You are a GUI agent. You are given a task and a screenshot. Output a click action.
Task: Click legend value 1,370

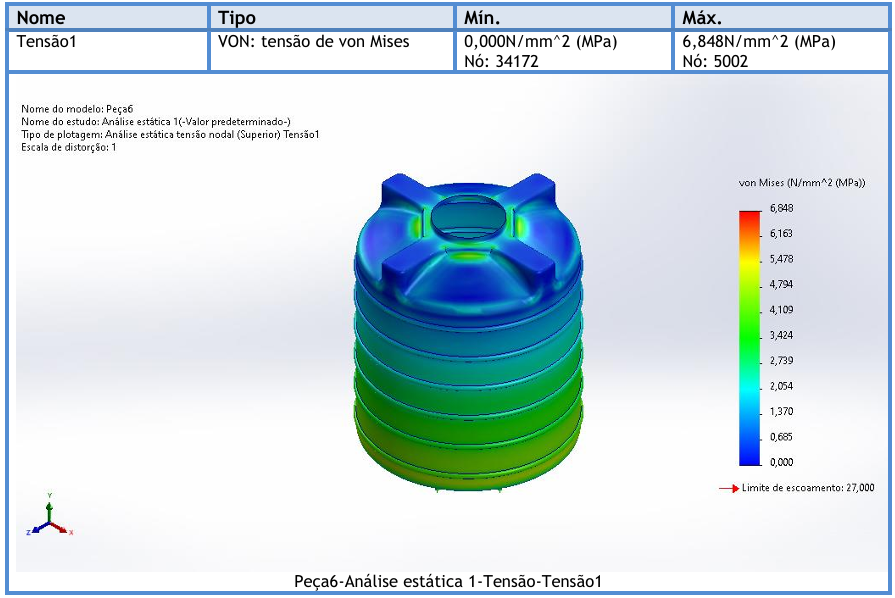coord(781,411)
